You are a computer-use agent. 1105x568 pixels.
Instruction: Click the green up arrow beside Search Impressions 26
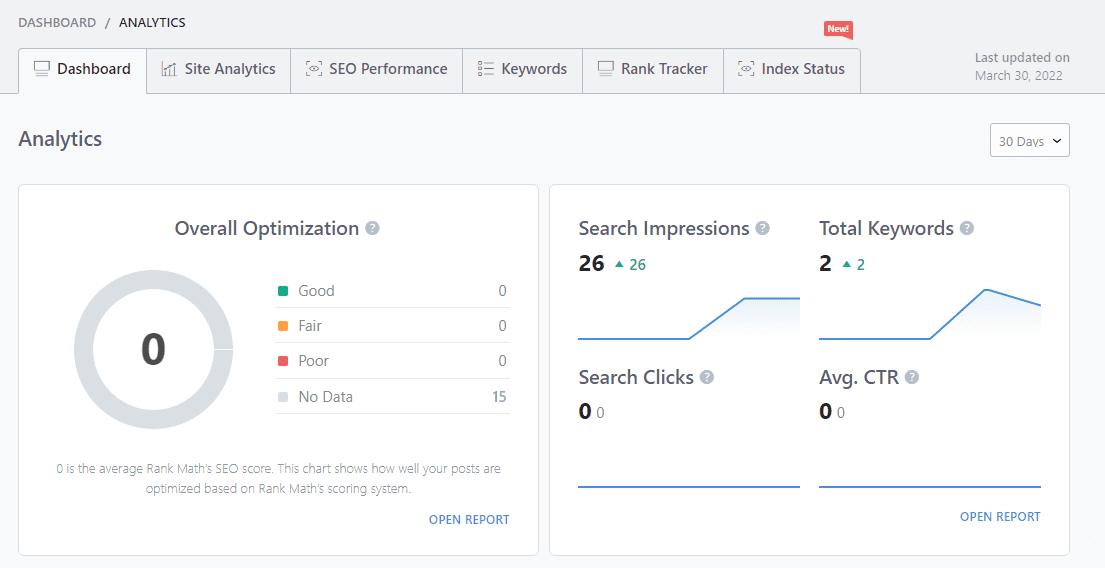(619, 264)
